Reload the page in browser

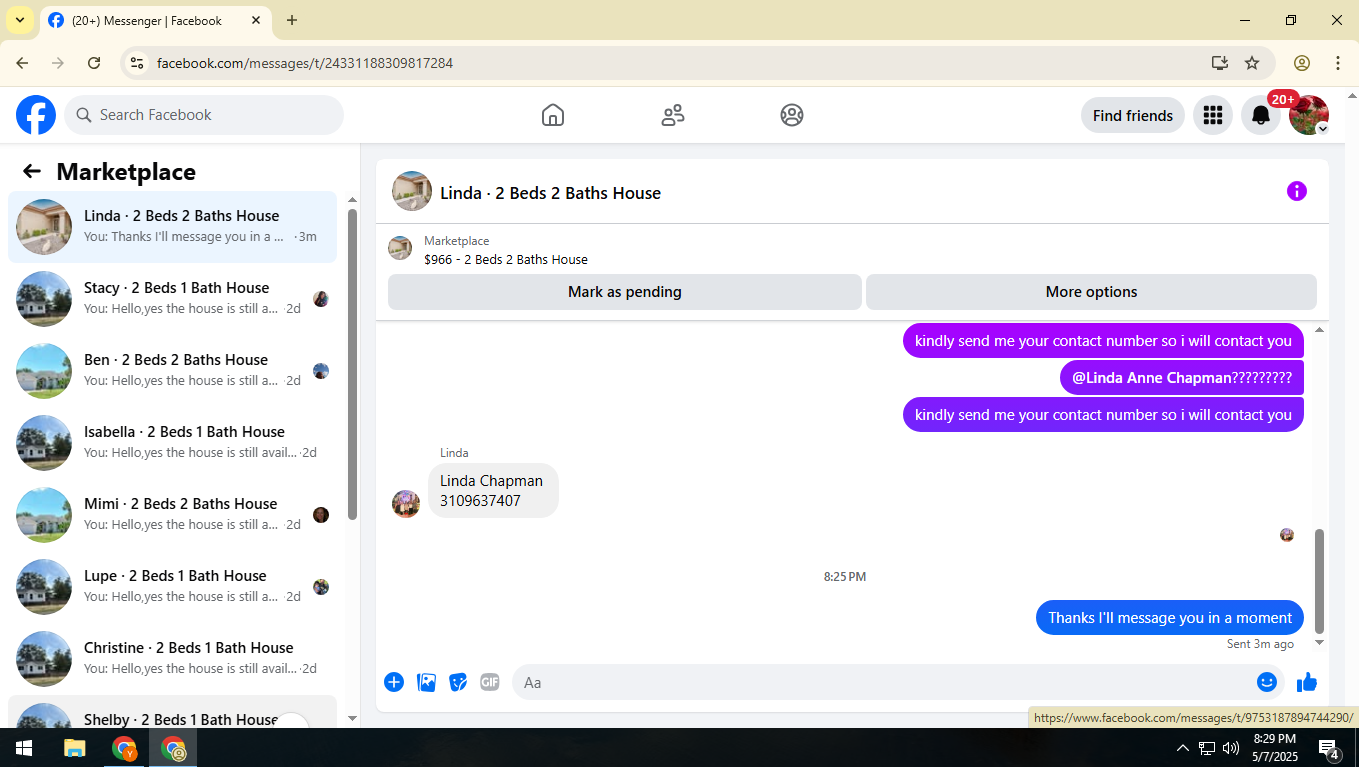[x=94, y=63]
